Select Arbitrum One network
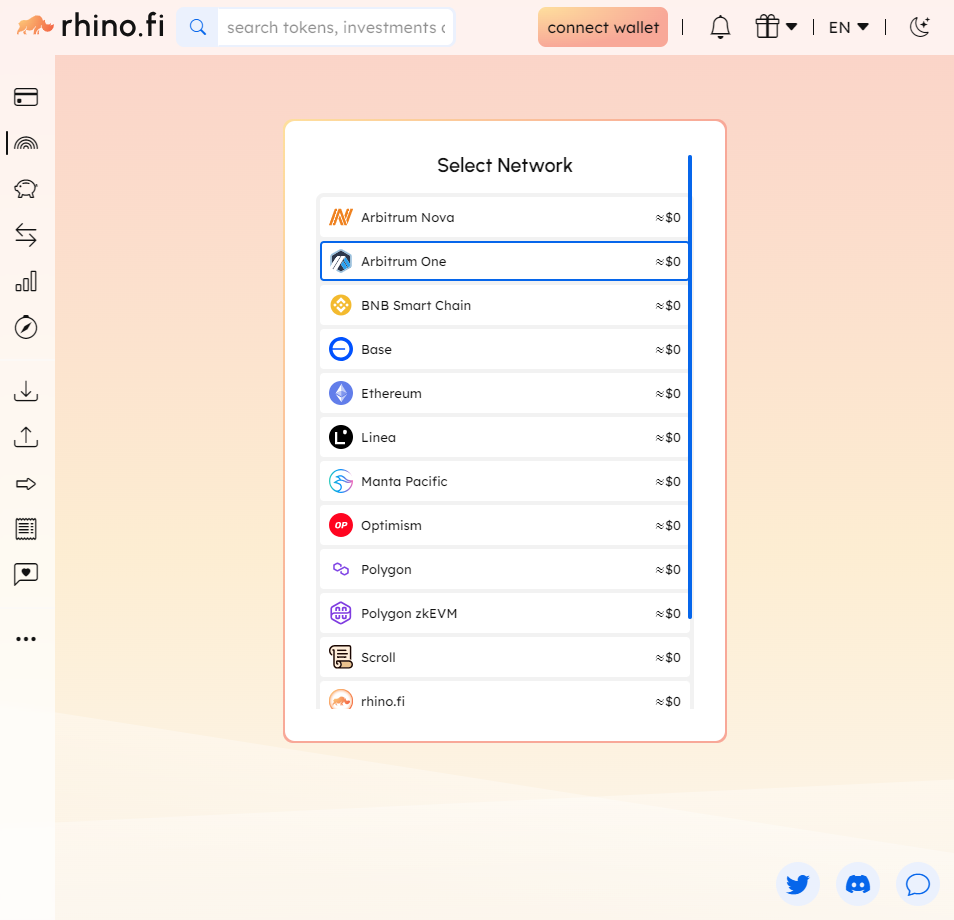Screen dimensions: 954x920 504,261
